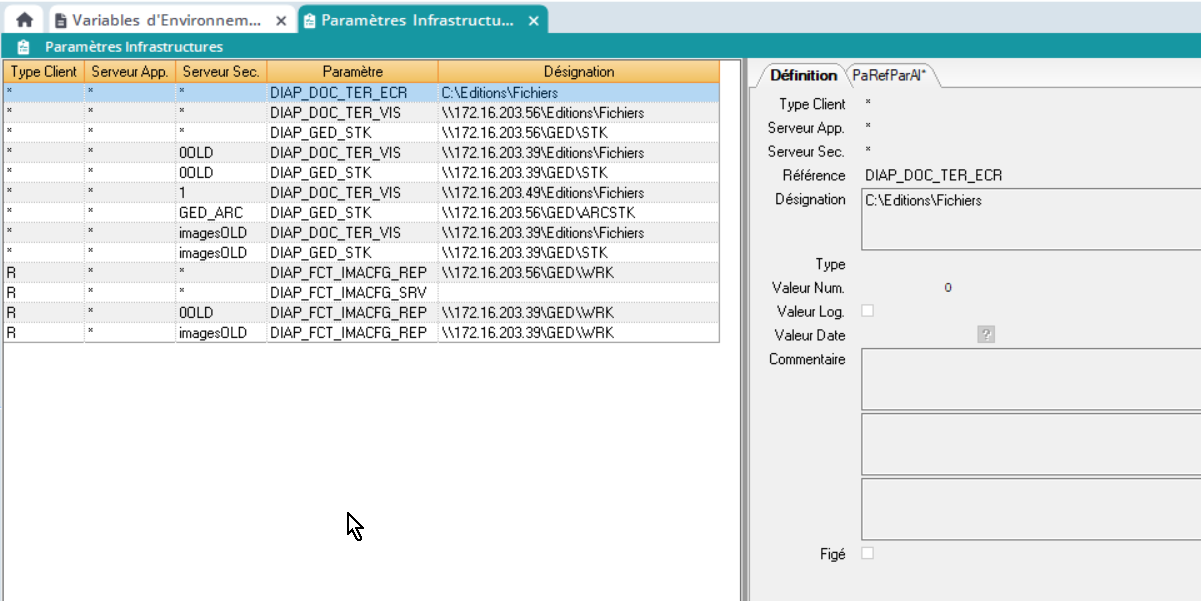1201x601 pixels.
Task: Select the Définition tab
Action: 803,76
